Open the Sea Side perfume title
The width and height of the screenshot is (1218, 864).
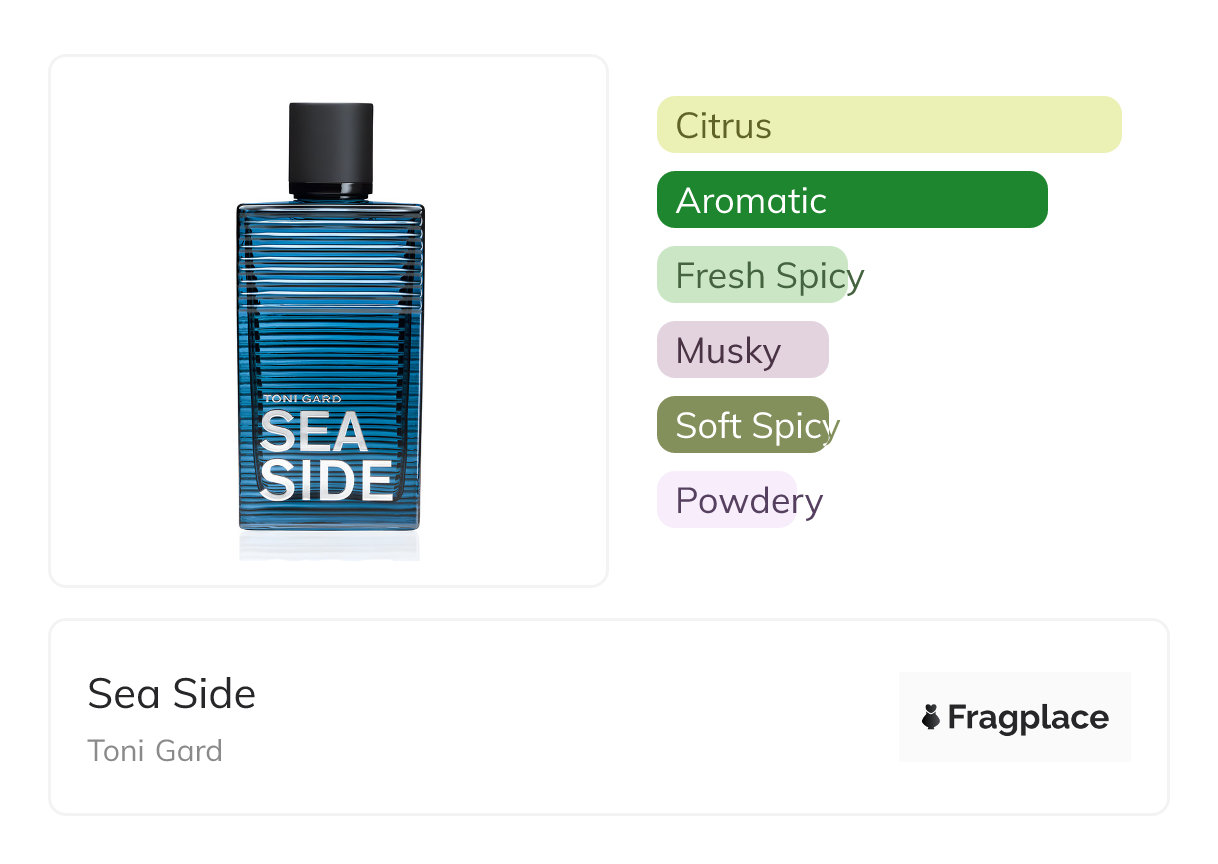click(172, 694)
